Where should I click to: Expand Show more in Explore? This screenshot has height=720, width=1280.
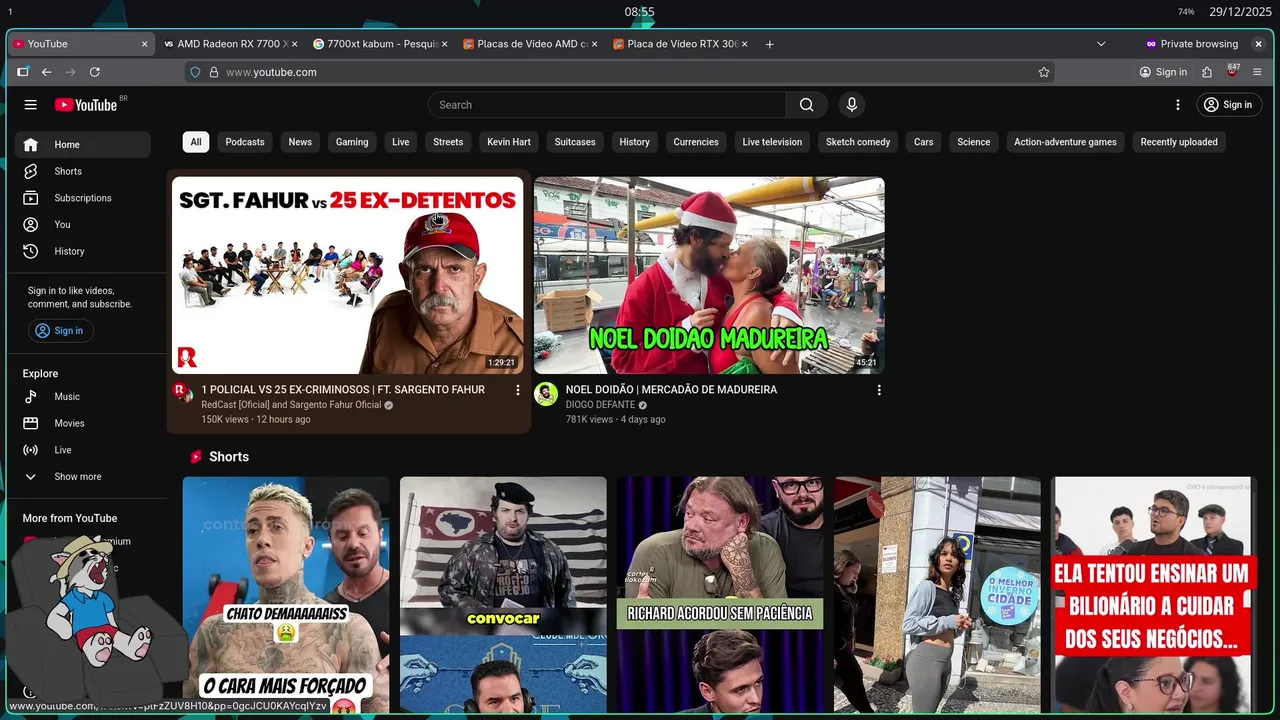click(82, 477)
